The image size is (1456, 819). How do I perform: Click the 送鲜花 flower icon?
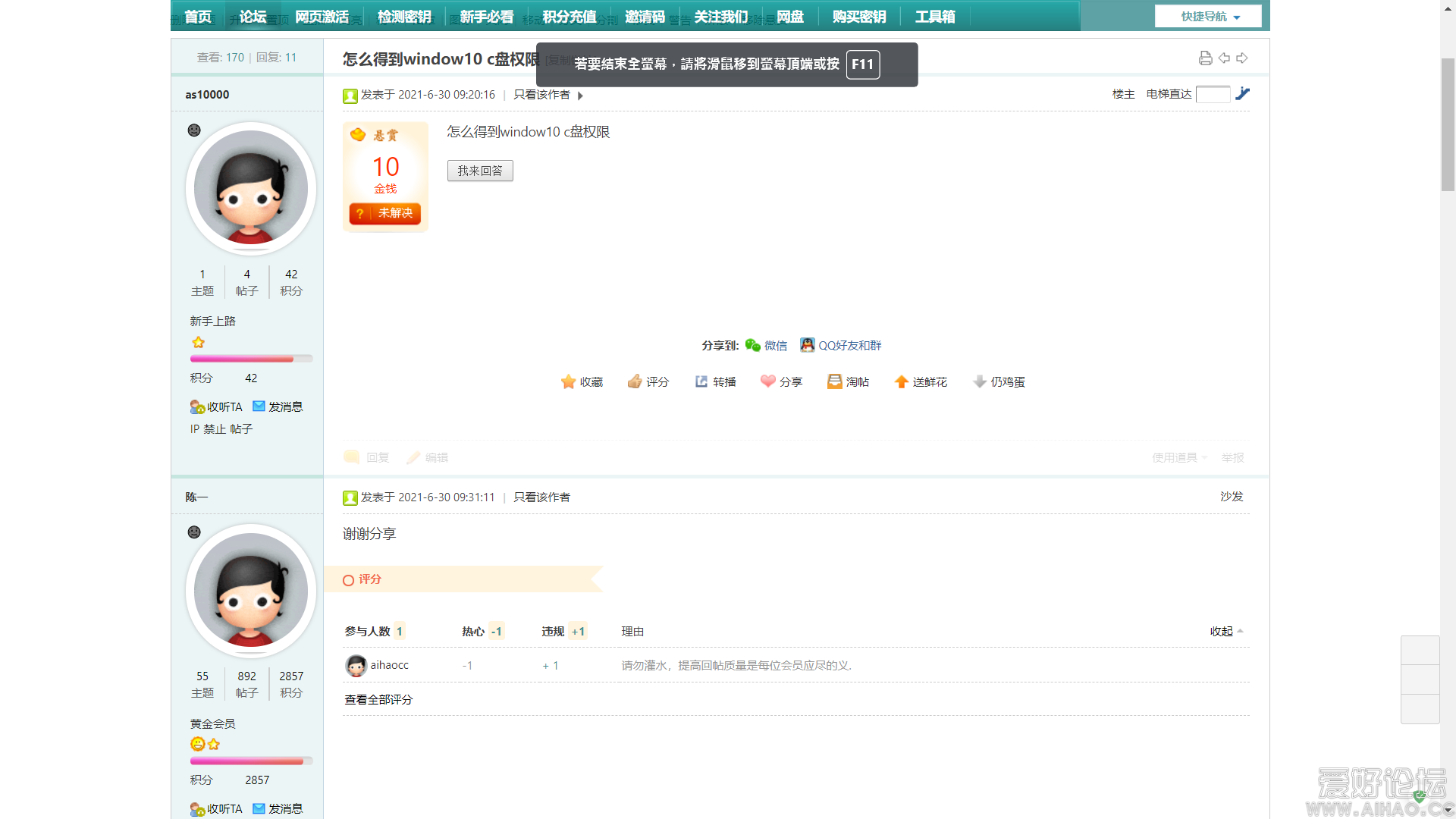coord(901,381)
